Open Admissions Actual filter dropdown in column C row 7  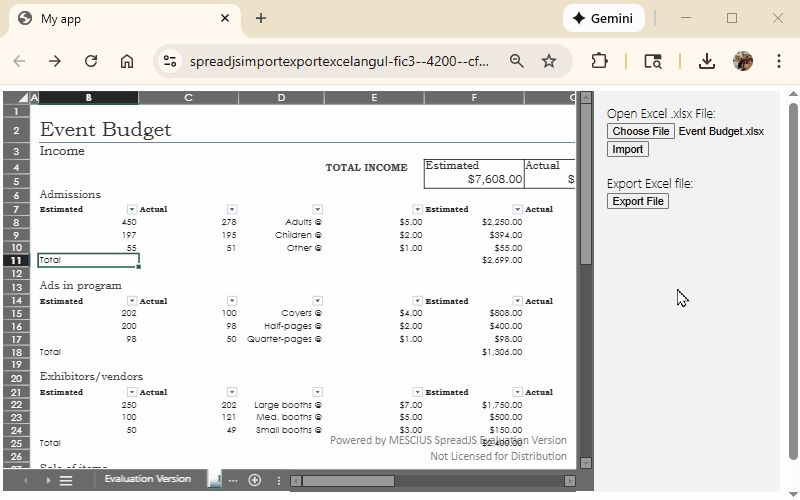[232, 209]
